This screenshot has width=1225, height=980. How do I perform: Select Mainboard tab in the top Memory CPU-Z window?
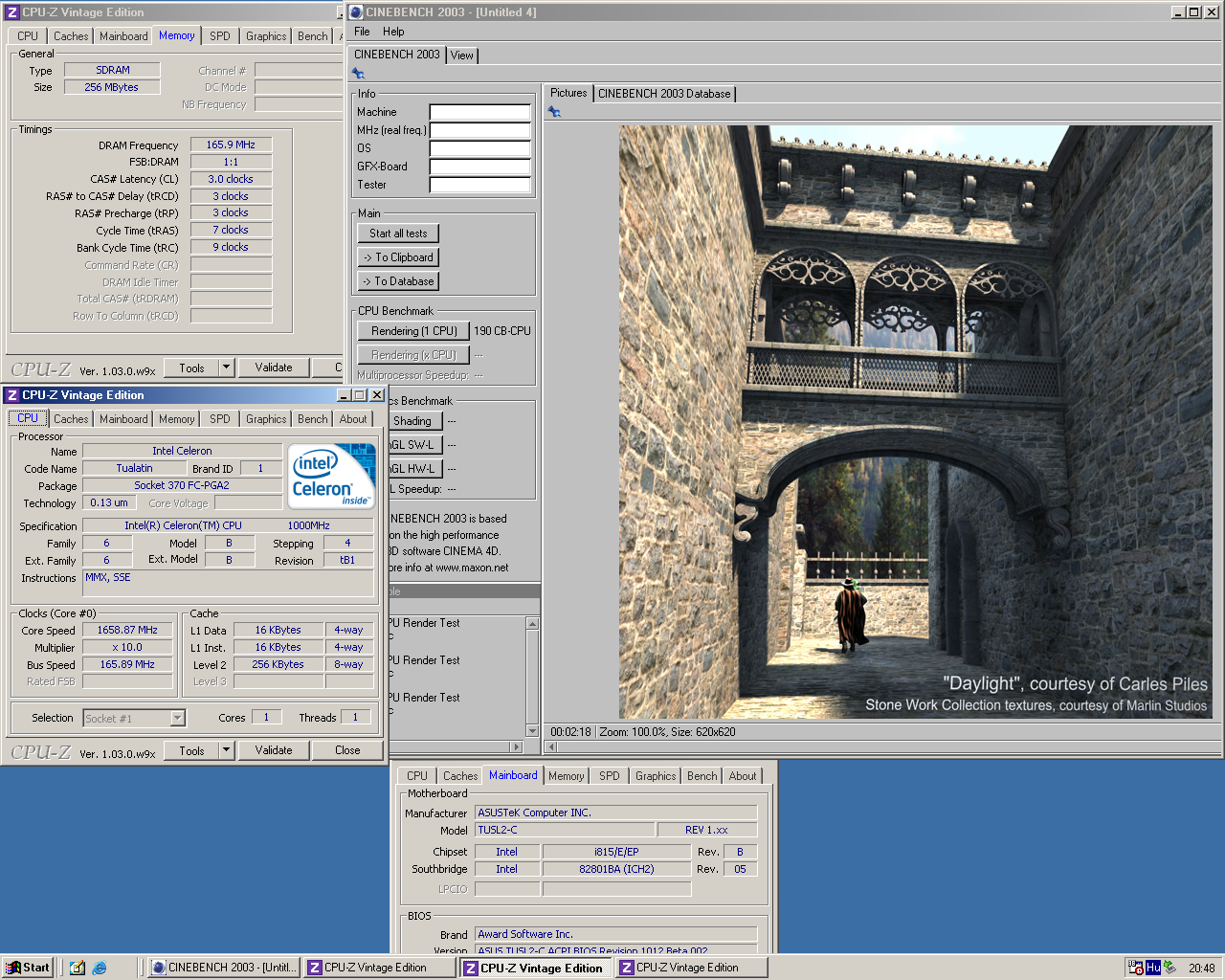(123, 36)
